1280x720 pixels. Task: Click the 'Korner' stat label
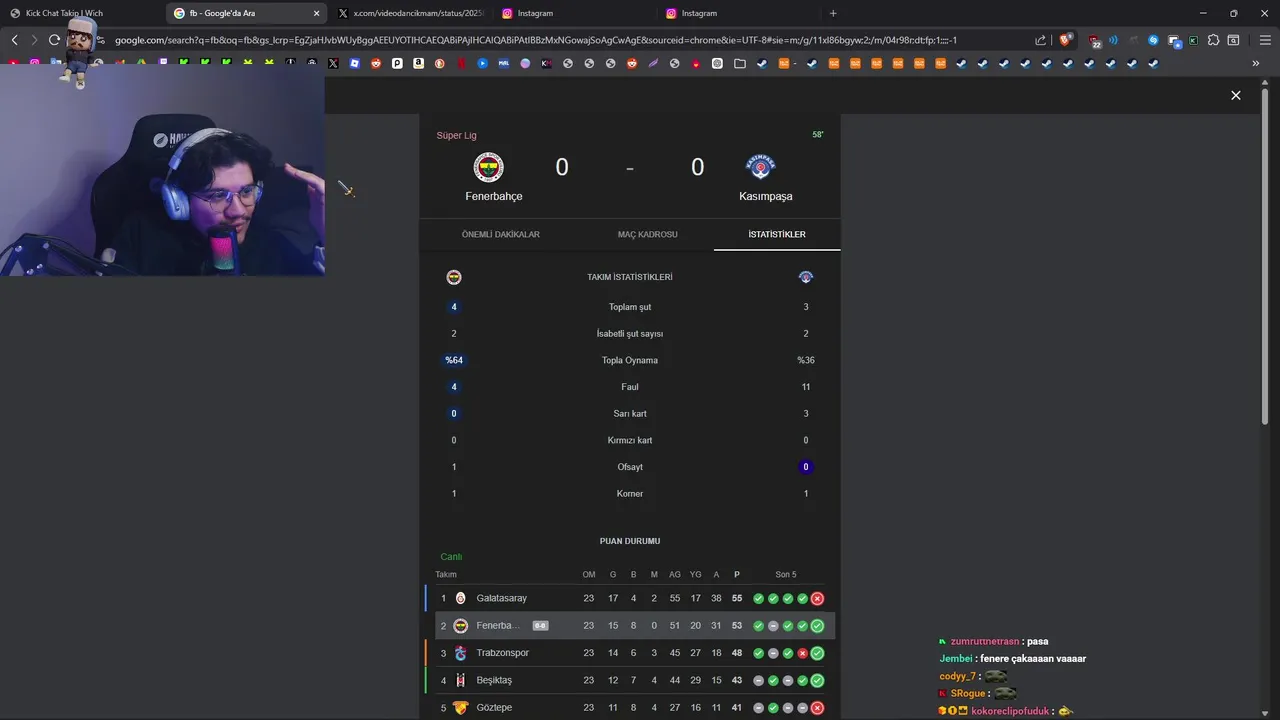[630, 494]
